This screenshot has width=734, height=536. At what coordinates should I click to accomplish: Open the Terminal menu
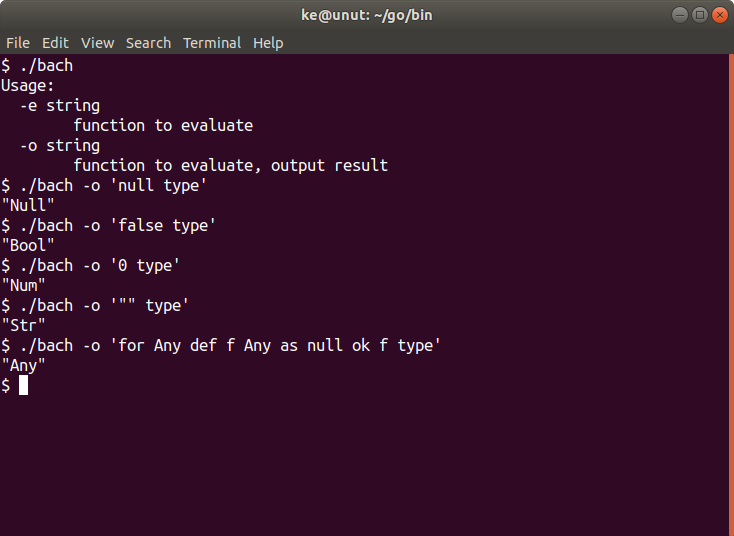211,43
